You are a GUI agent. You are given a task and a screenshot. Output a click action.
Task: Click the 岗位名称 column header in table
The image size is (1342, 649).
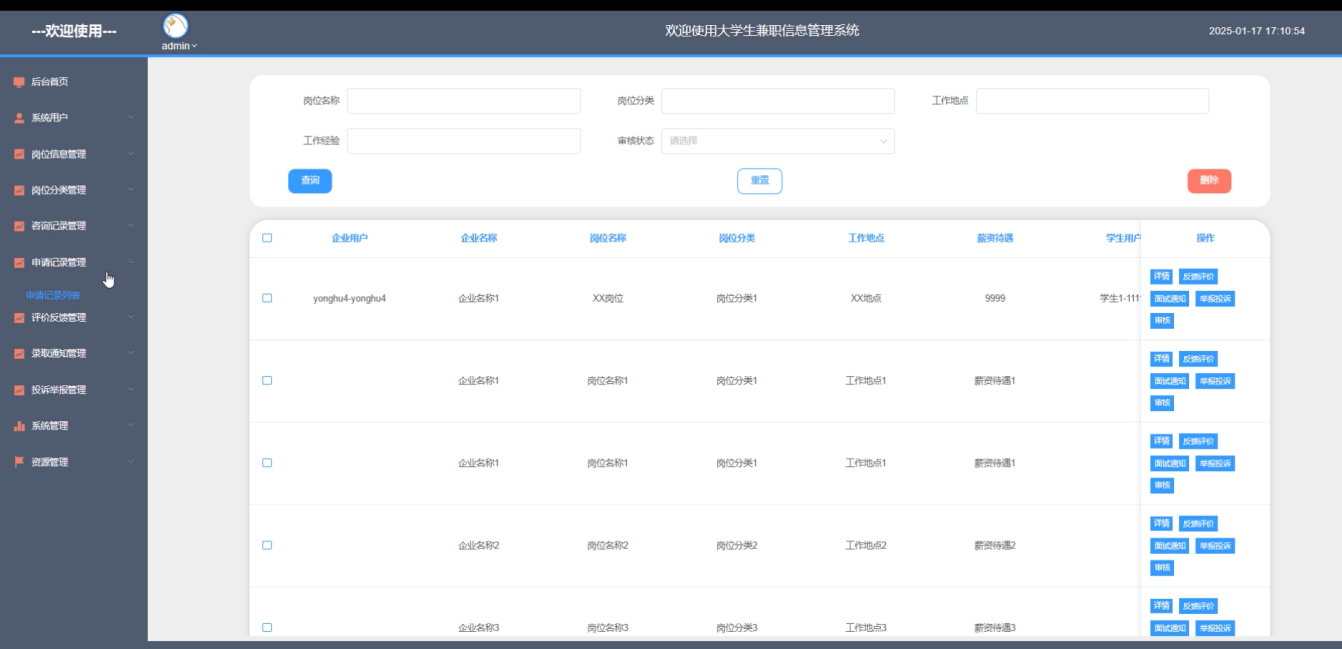(608, 238)
